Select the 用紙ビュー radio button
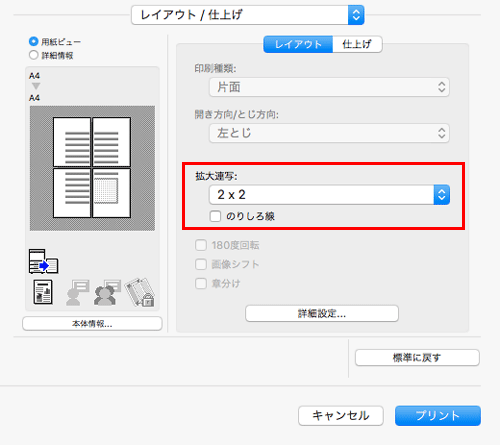500x445 pixels. click(x=34, y=41)
